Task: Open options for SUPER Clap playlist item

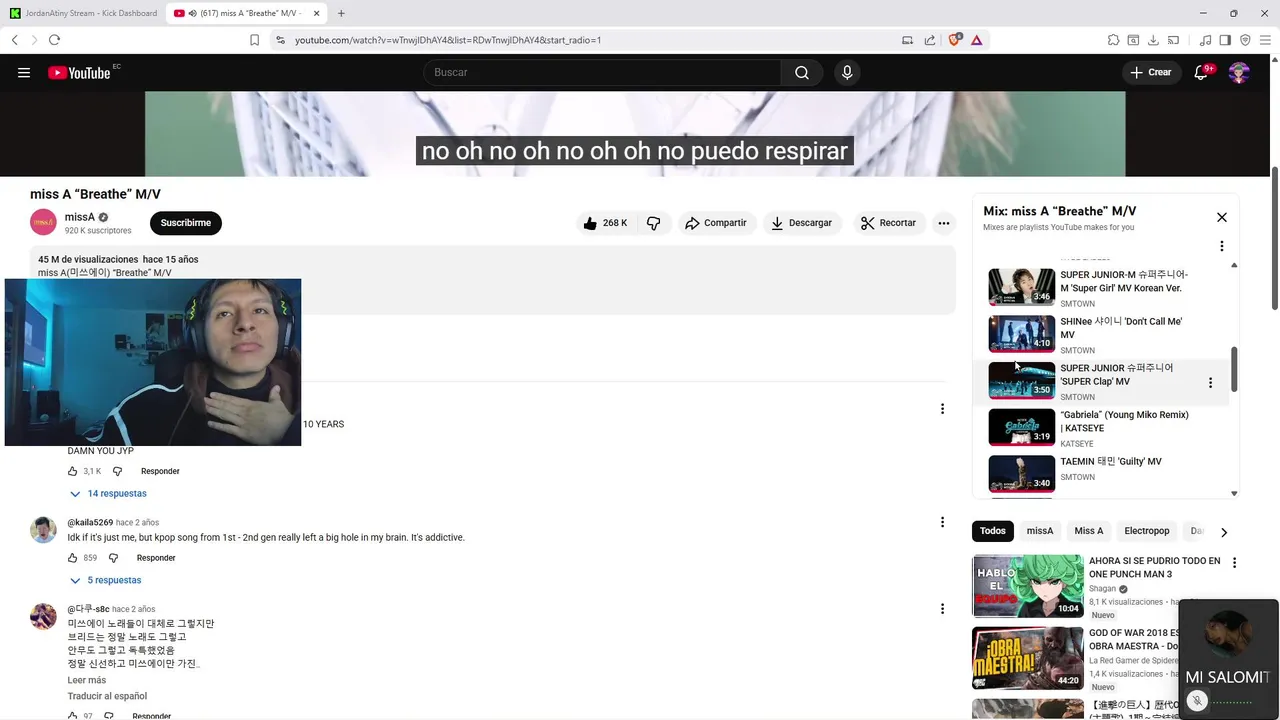Action: [1210, 383]
